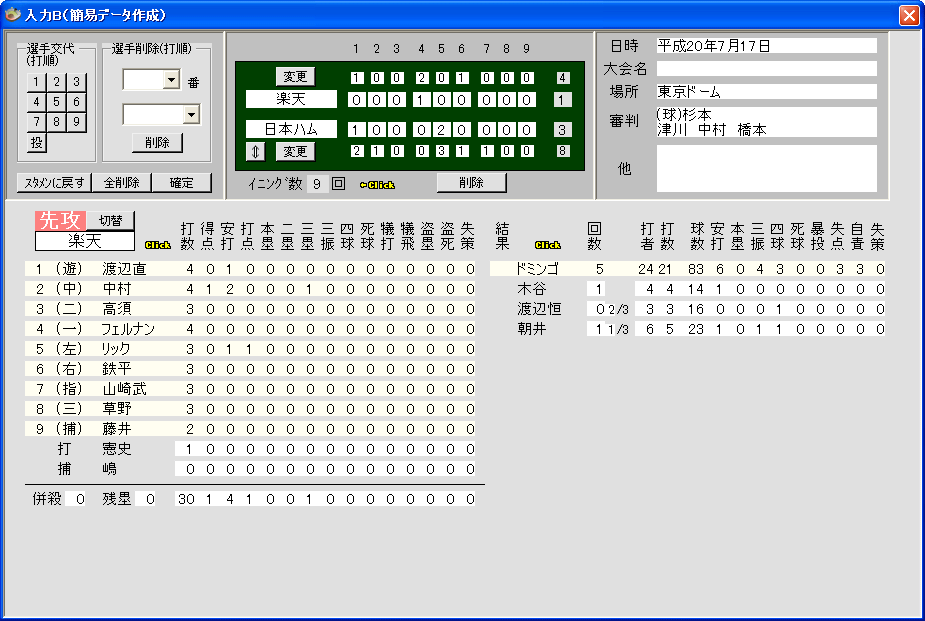This screenshot has width=925, height=621.
Task: Click the 残塁 value field
Action: [x=146, y=499]
